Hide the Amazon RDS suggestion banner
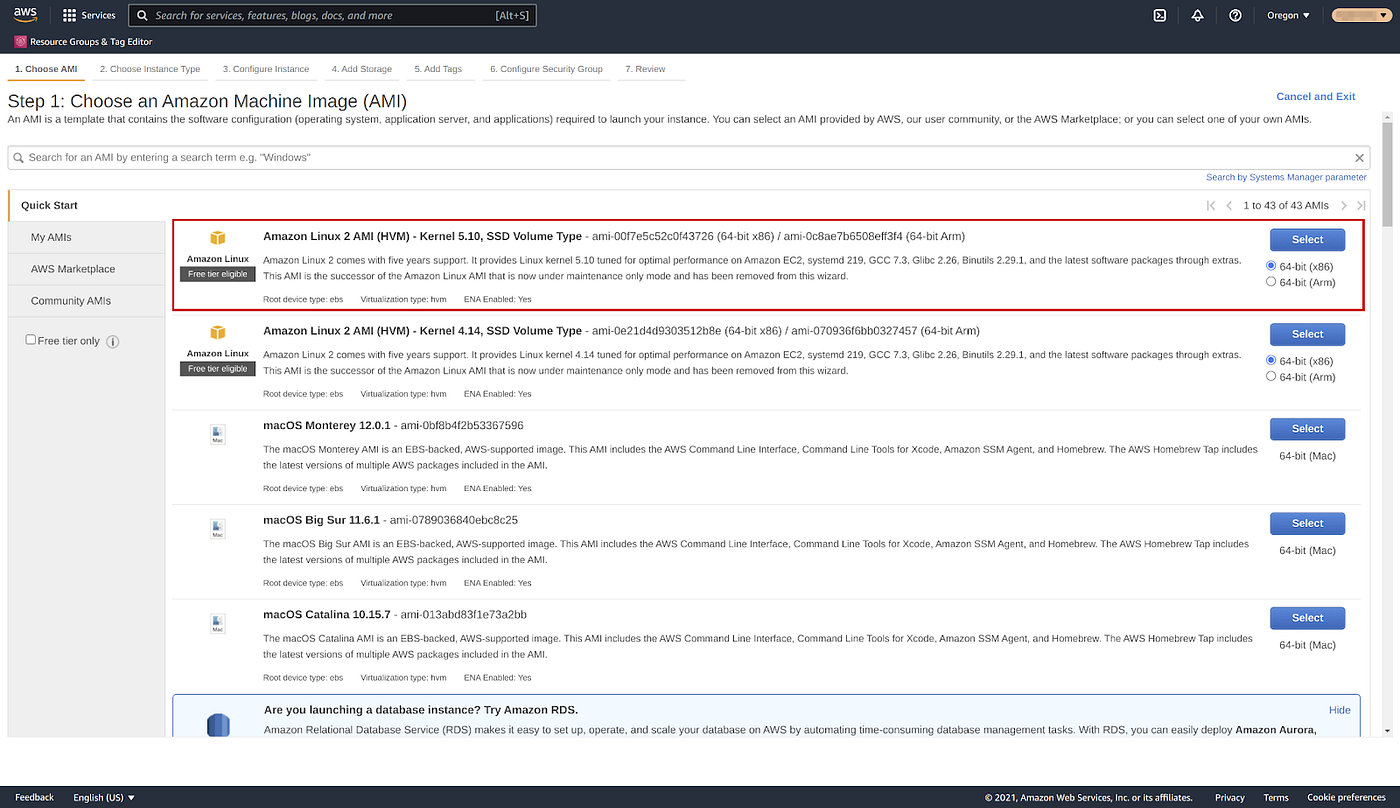The width and height of the screenshot is (1400, 808). pyautogui.click(x=1340, y=710)
